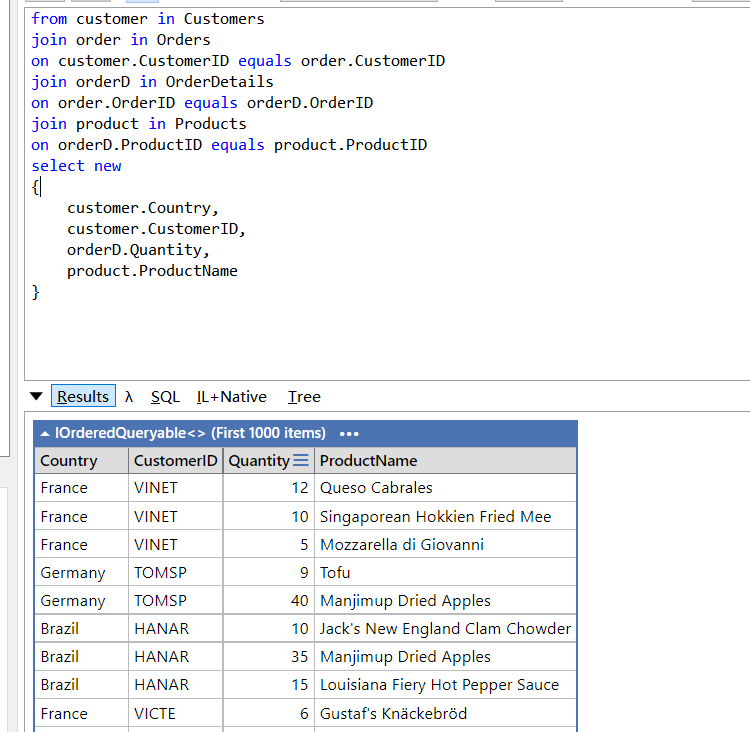The width and height of the screenshot is (750, 732).
Task: Select the CustomerID column header
Action: 176,460
